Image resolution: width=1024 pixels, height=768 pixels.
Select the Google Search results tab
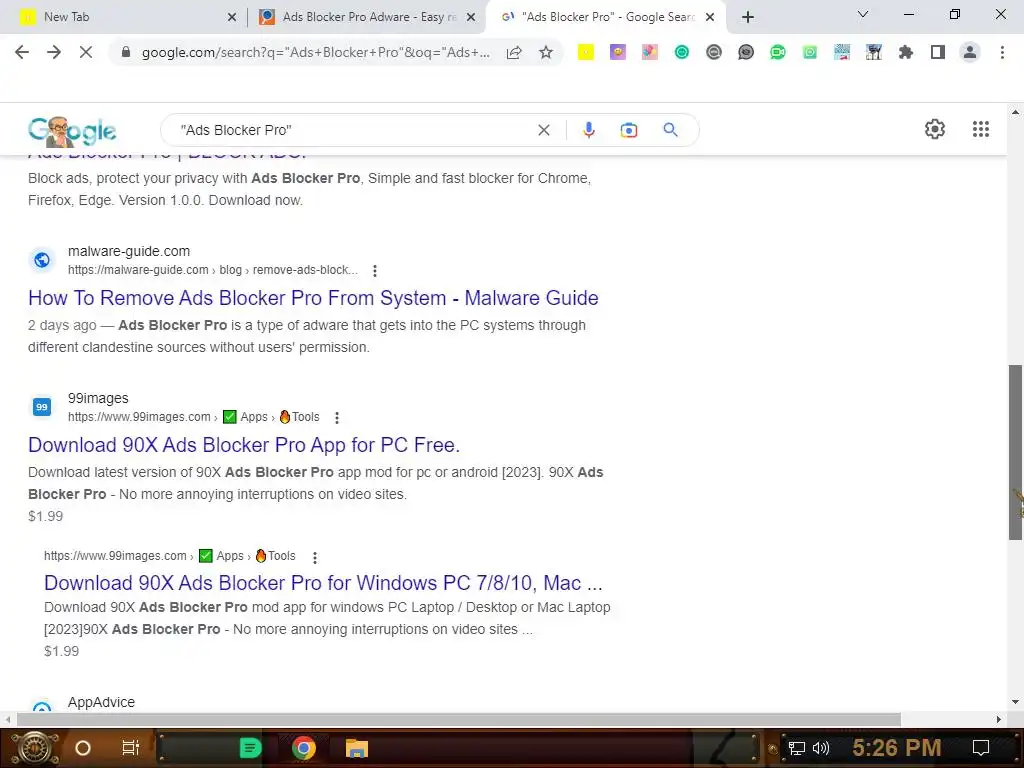pyautogui.click(x=606, y=17)
